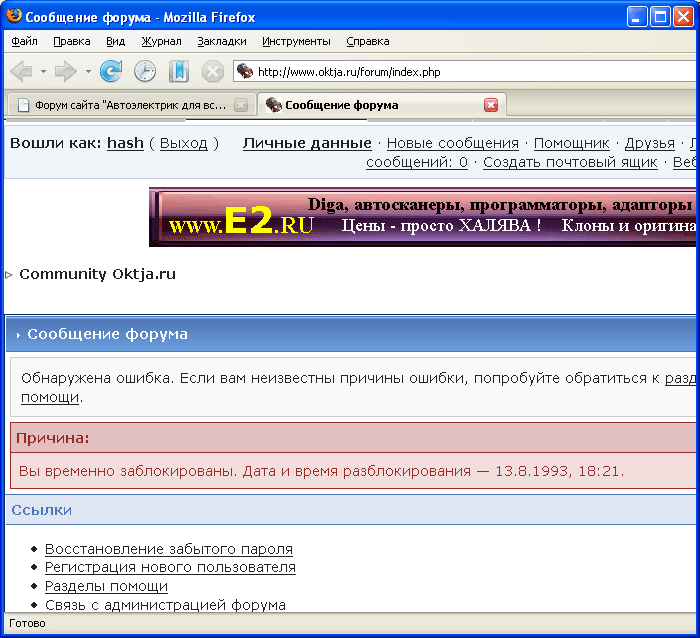Image resolution: width=700 pixels, height=638 pixels.
Task: Click the Firefox logo in title bar
Action: click(14, 16)
